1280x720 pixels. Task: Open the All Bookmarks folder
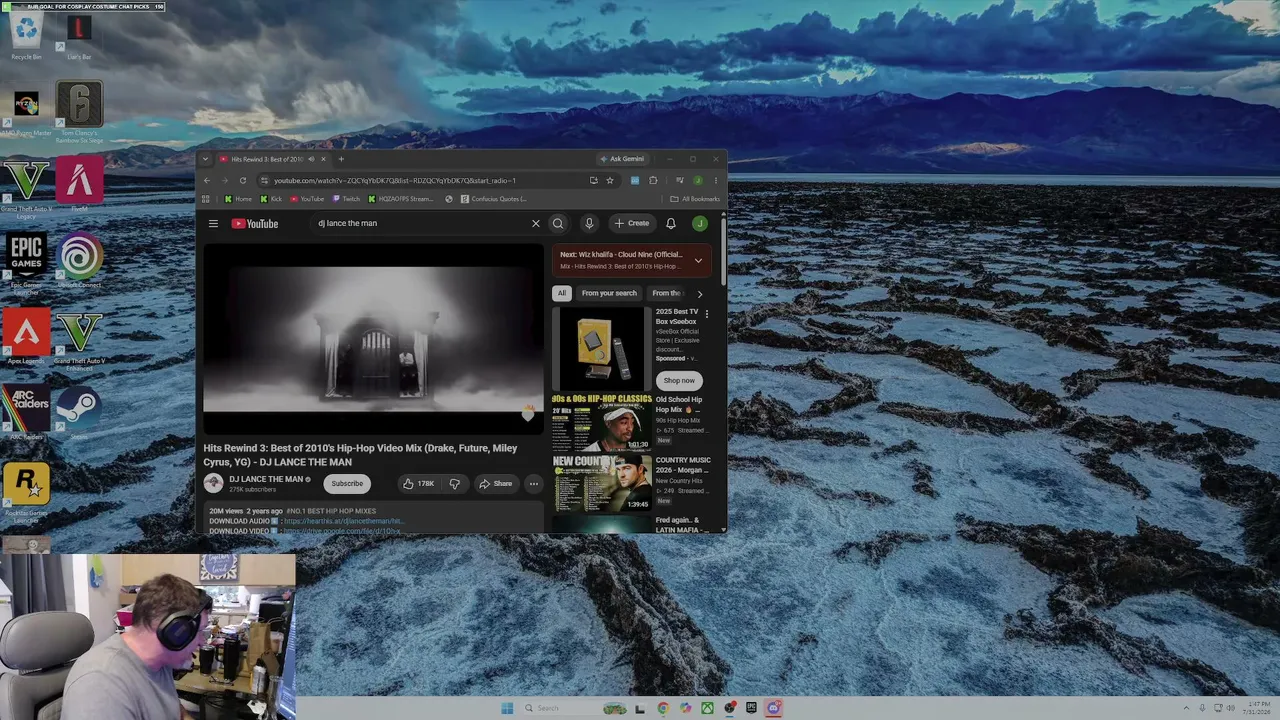pyautogui.click(x=695, y=199)
